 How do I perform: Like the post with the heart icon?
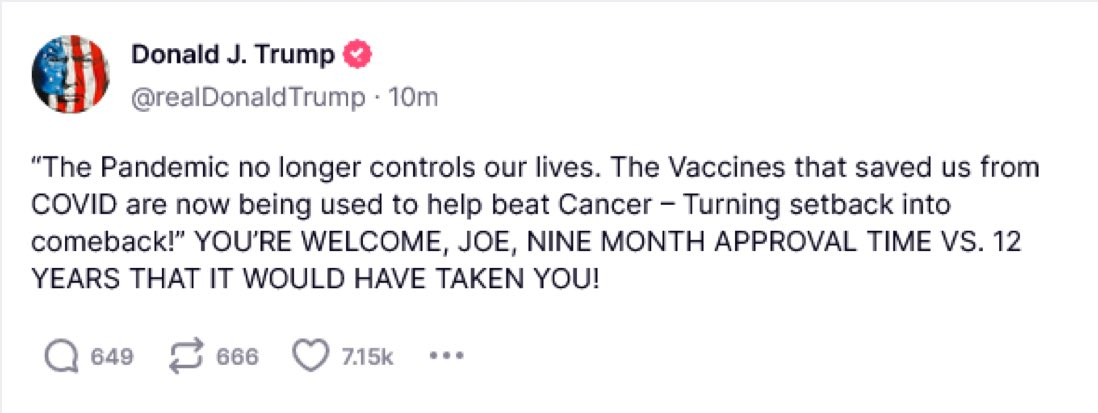(x=308, y=356)
